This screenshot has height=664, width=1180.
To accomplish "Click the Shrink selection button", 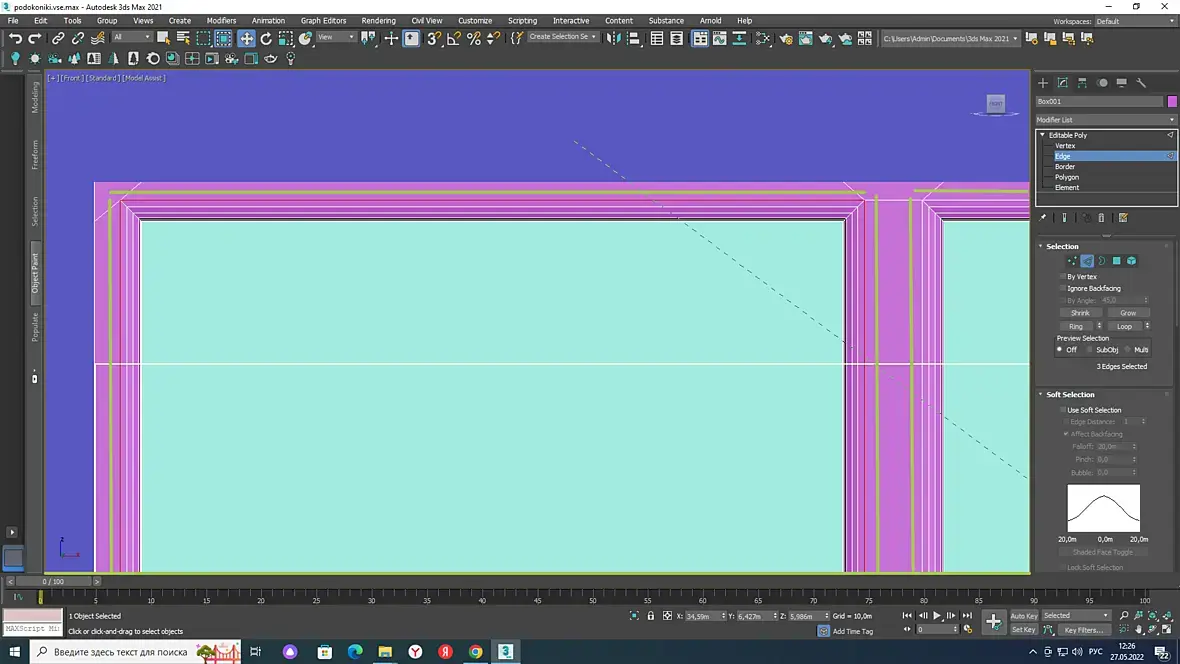I will 1080,312.
